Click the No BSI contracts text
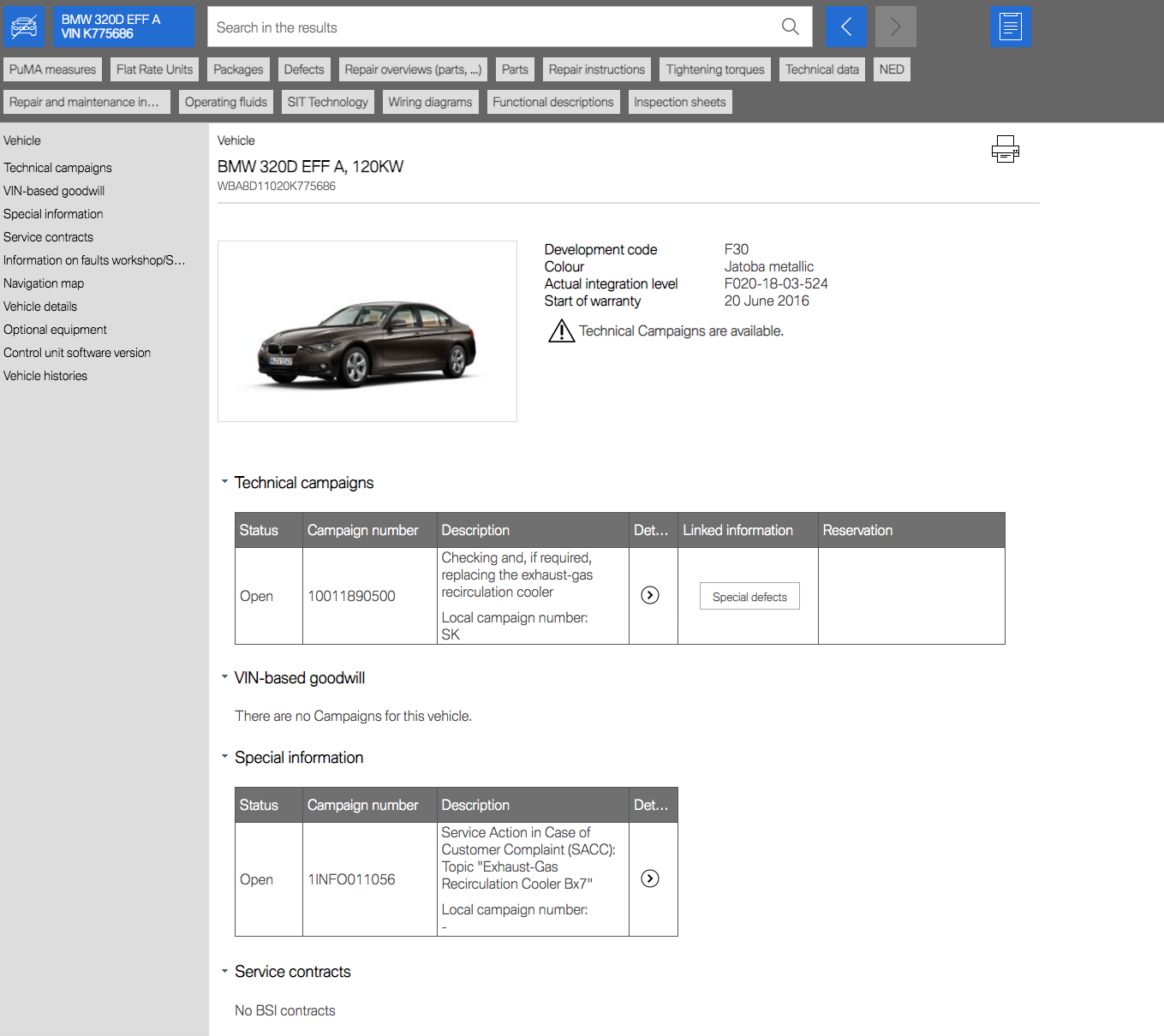 click(285, 1010)
